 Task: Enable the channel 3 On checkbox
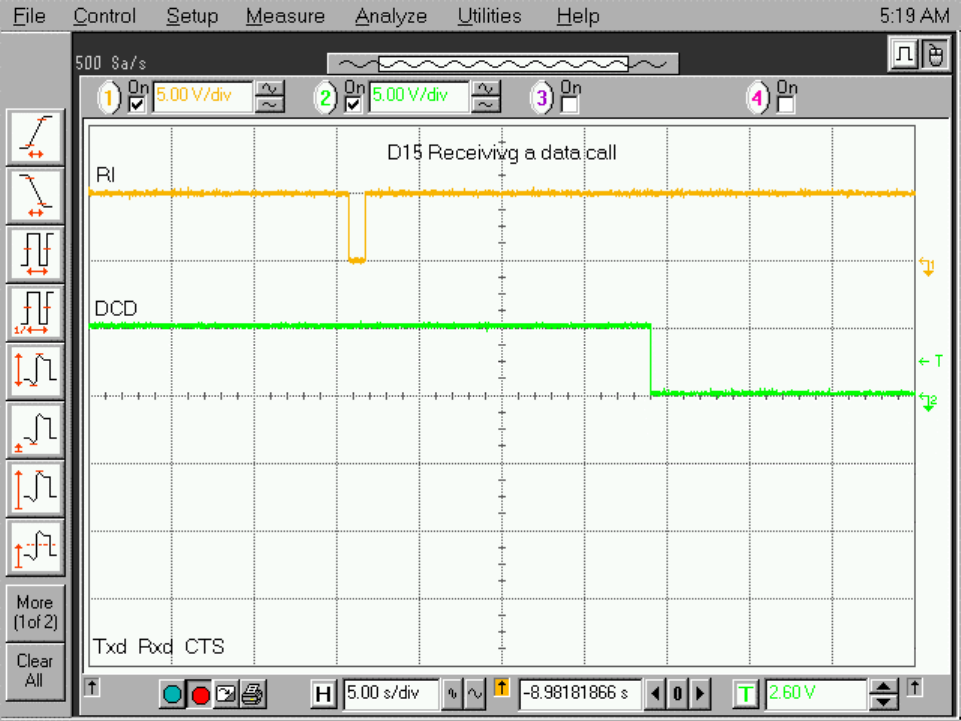[569, 105]
